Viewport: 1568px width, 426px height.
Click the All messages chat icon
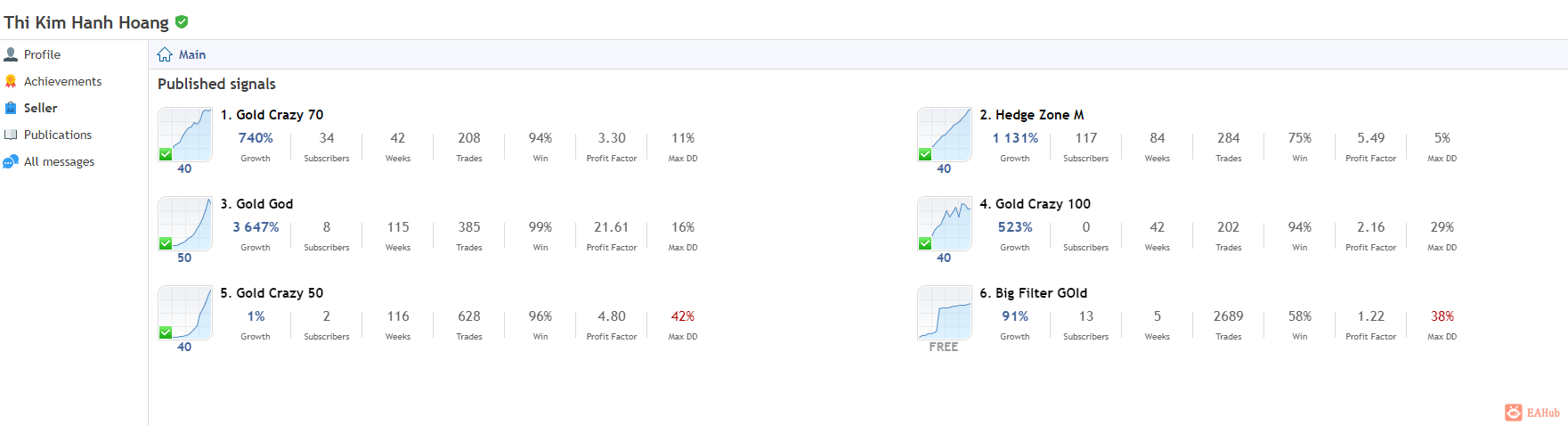click(x=11, y=161)
